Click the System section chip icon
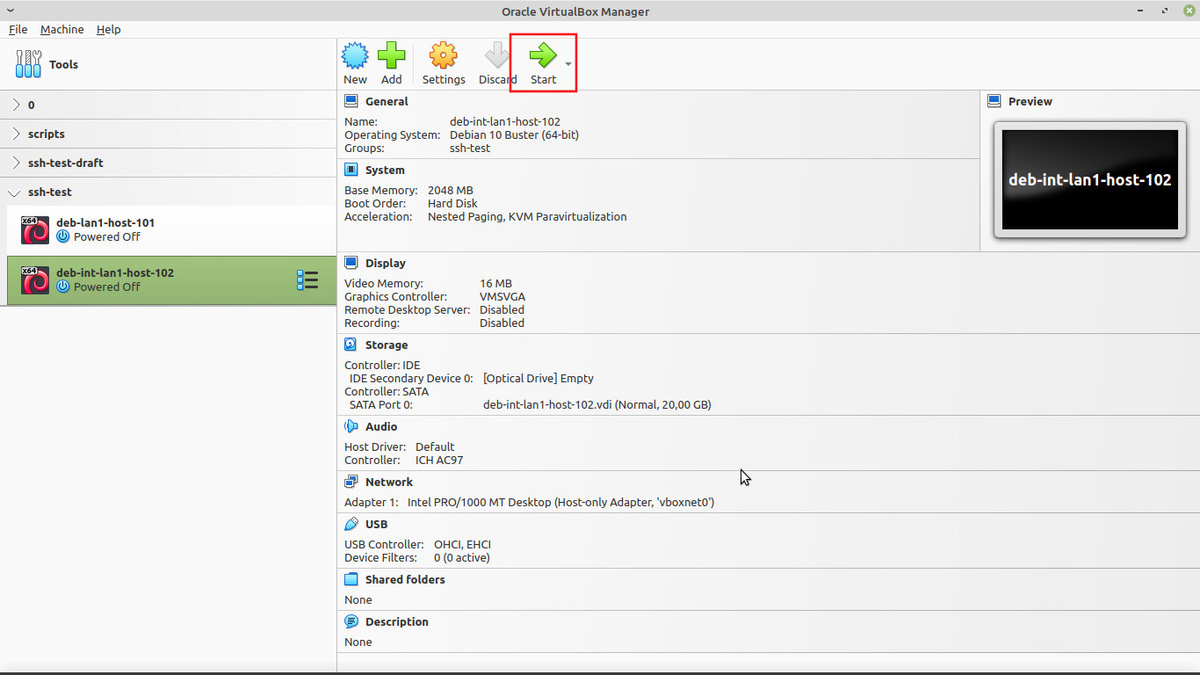The width and height of the screenshot is (1200, 675). coord(351,170)
